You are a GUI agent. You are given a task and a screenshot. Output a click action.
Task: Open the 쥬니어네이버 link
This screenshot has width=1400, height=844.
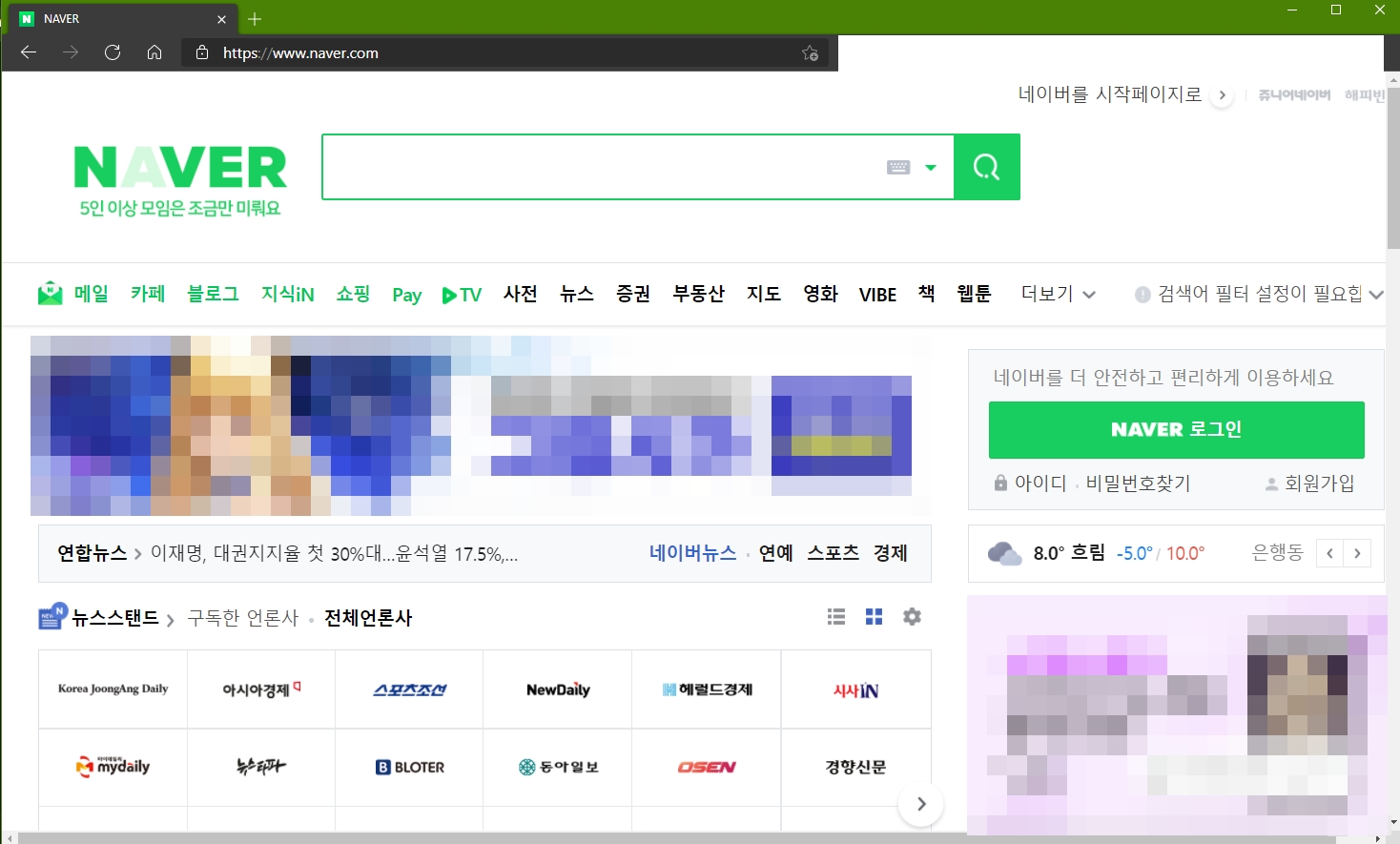[1294, 95]
